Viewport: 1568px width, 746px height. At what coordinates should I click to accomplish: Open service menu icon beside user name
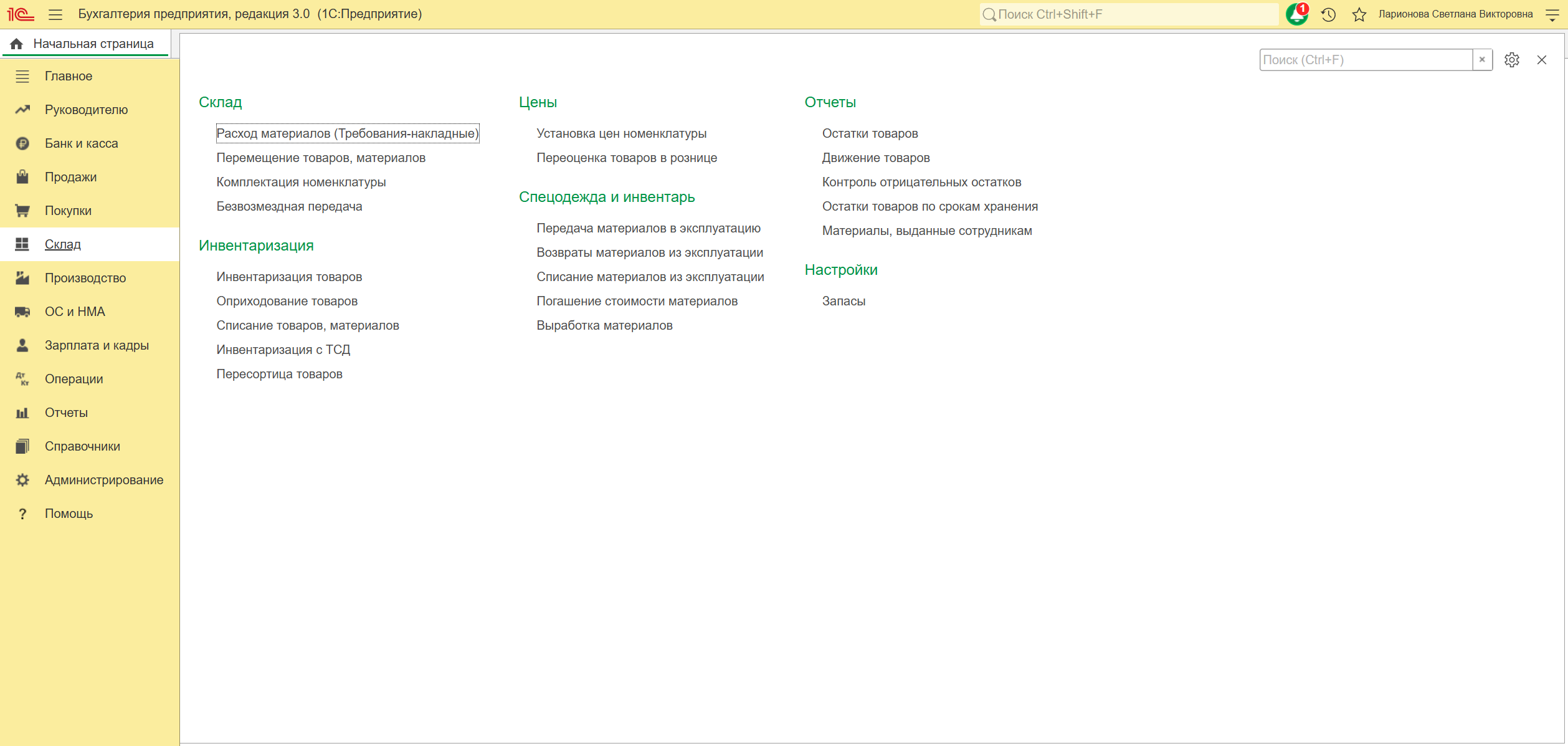coord(1552,14)
